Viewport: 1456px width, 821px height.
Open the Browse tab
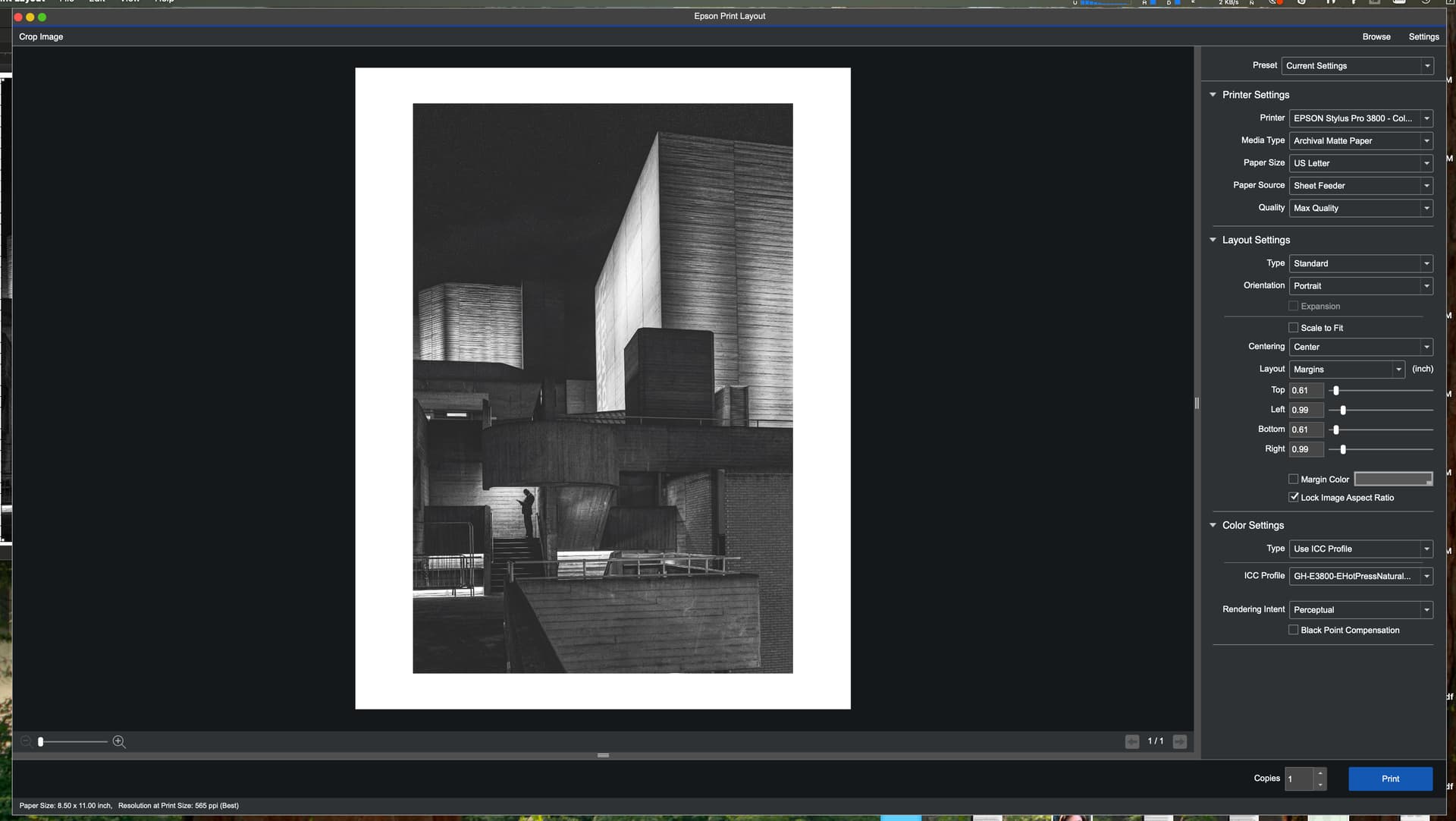tap(1376, 36)
